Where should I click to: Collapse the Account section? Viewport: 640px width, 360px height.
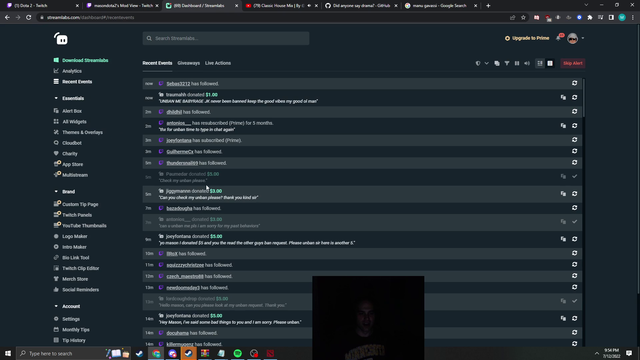coord(56,306)
